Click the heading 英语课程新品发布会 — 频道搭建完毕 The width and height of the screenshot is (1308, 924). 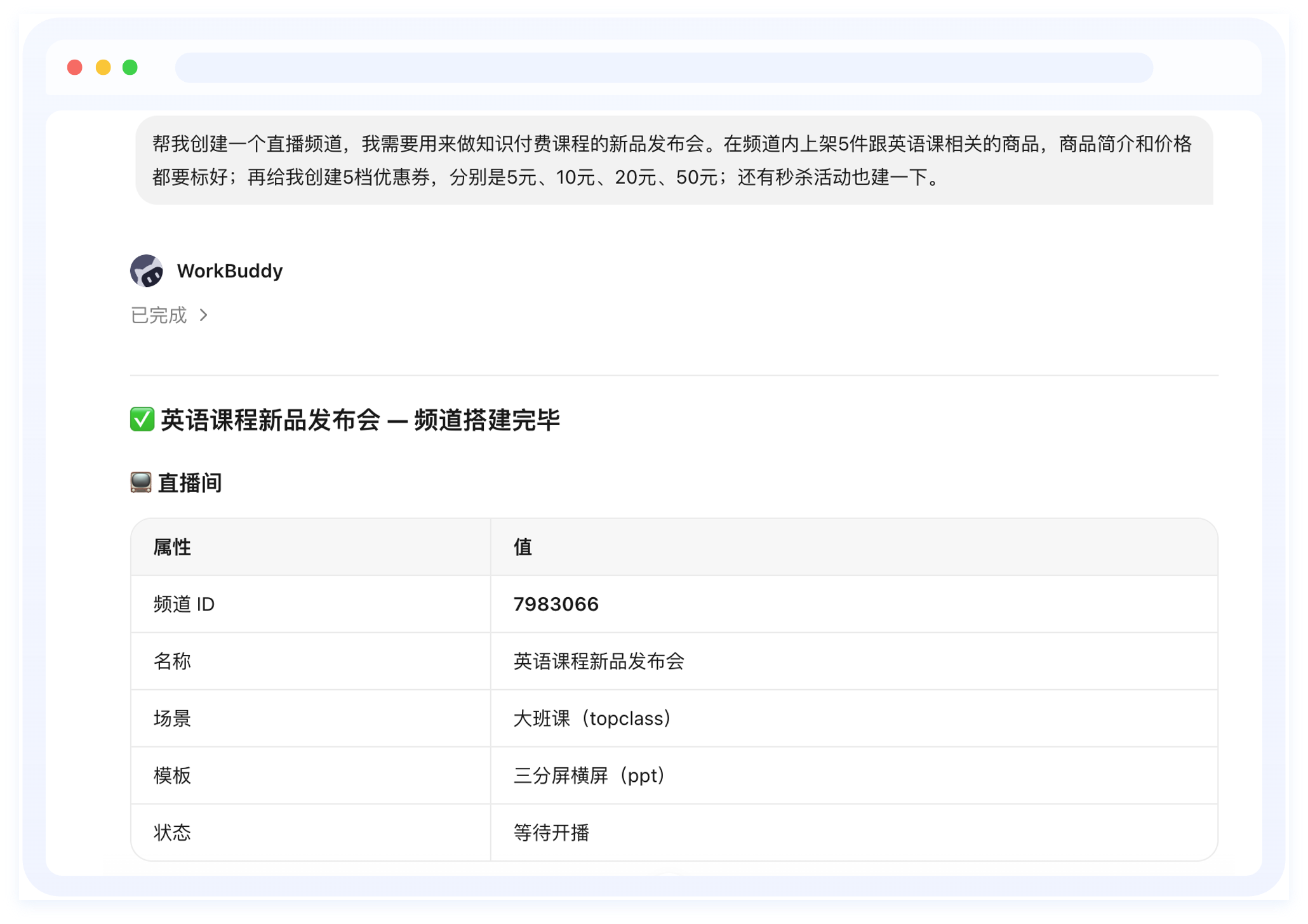(360, 419)
